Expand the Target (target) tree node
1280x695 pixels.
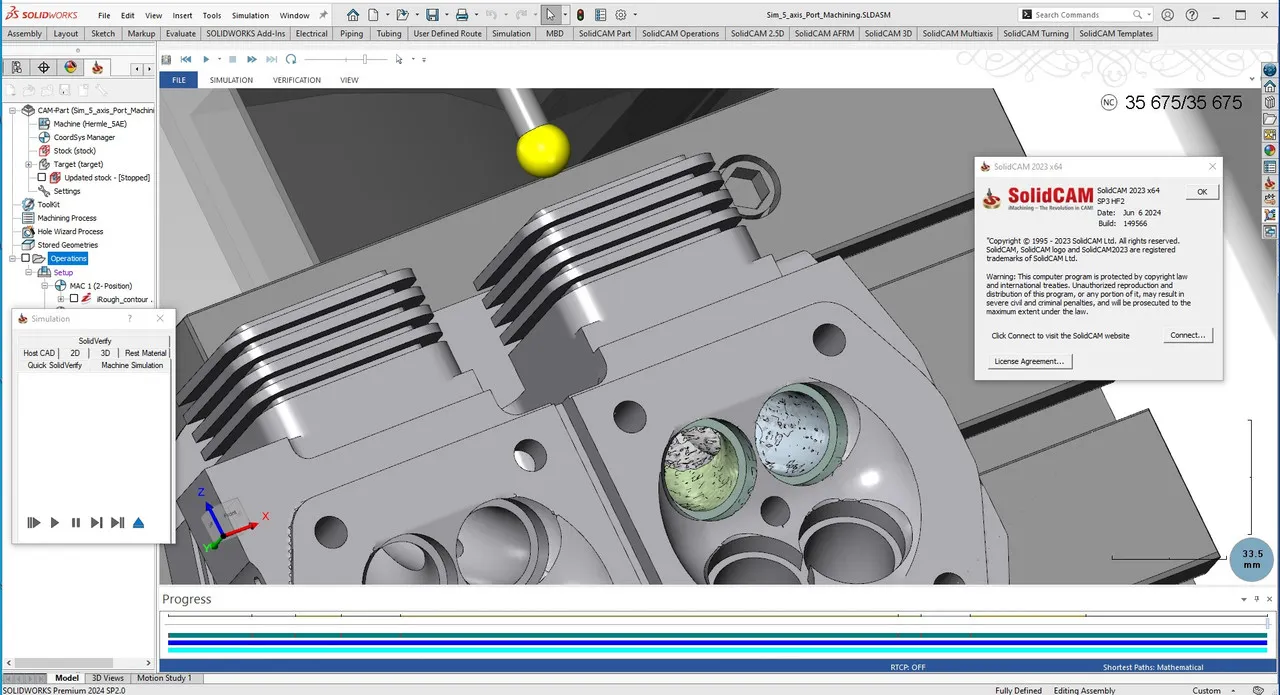[29, 164]
